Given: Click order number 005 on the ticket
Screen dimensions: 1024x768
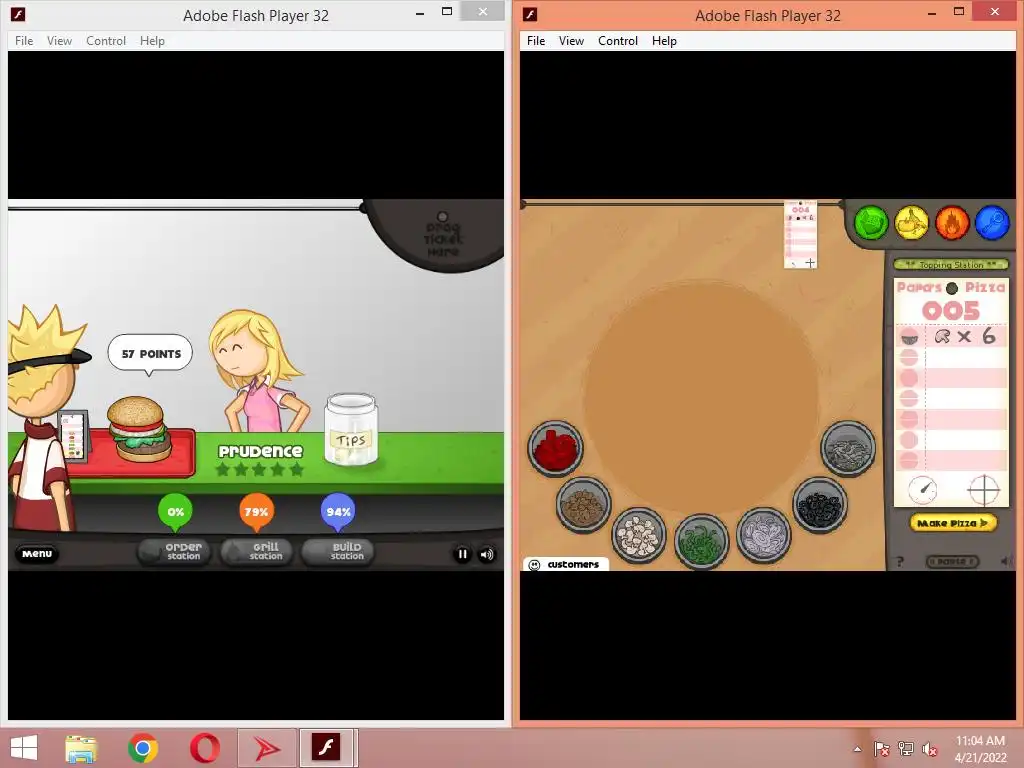Looking at the screenshot, I should (x=951, y=311).
